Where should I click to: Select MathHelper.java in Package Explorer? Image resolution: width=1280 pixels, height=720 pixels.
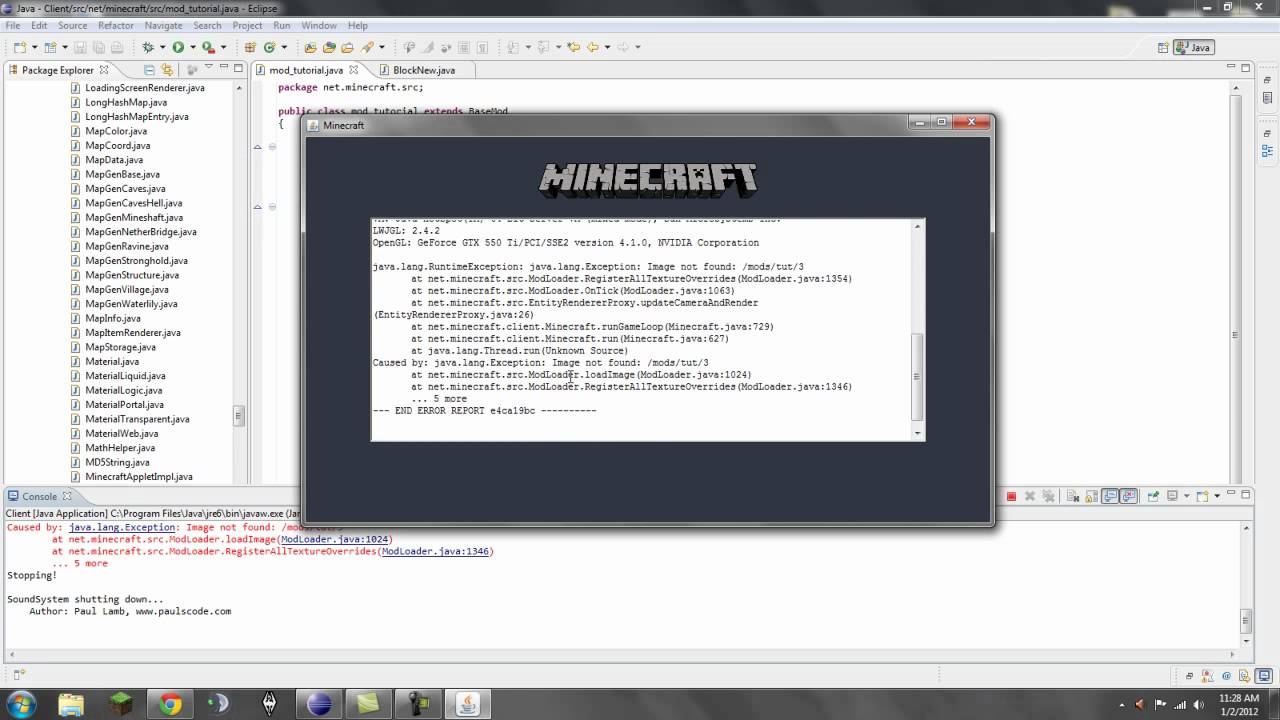[120, 448]
